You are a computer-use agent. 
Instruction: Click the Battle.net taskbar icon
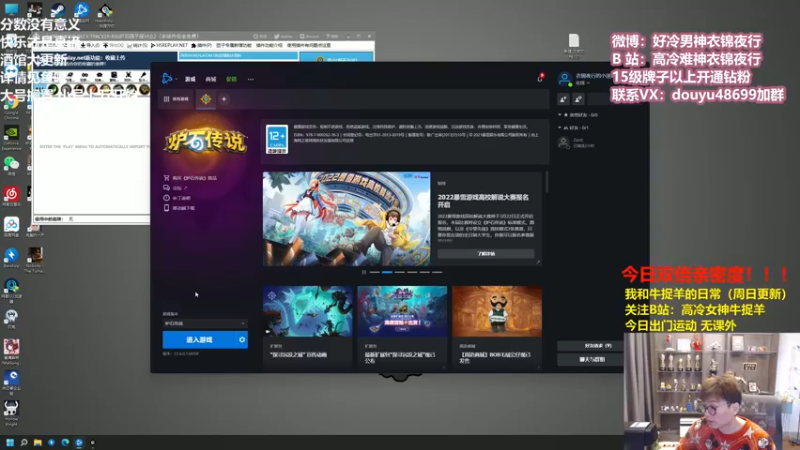tap(79, 442)
